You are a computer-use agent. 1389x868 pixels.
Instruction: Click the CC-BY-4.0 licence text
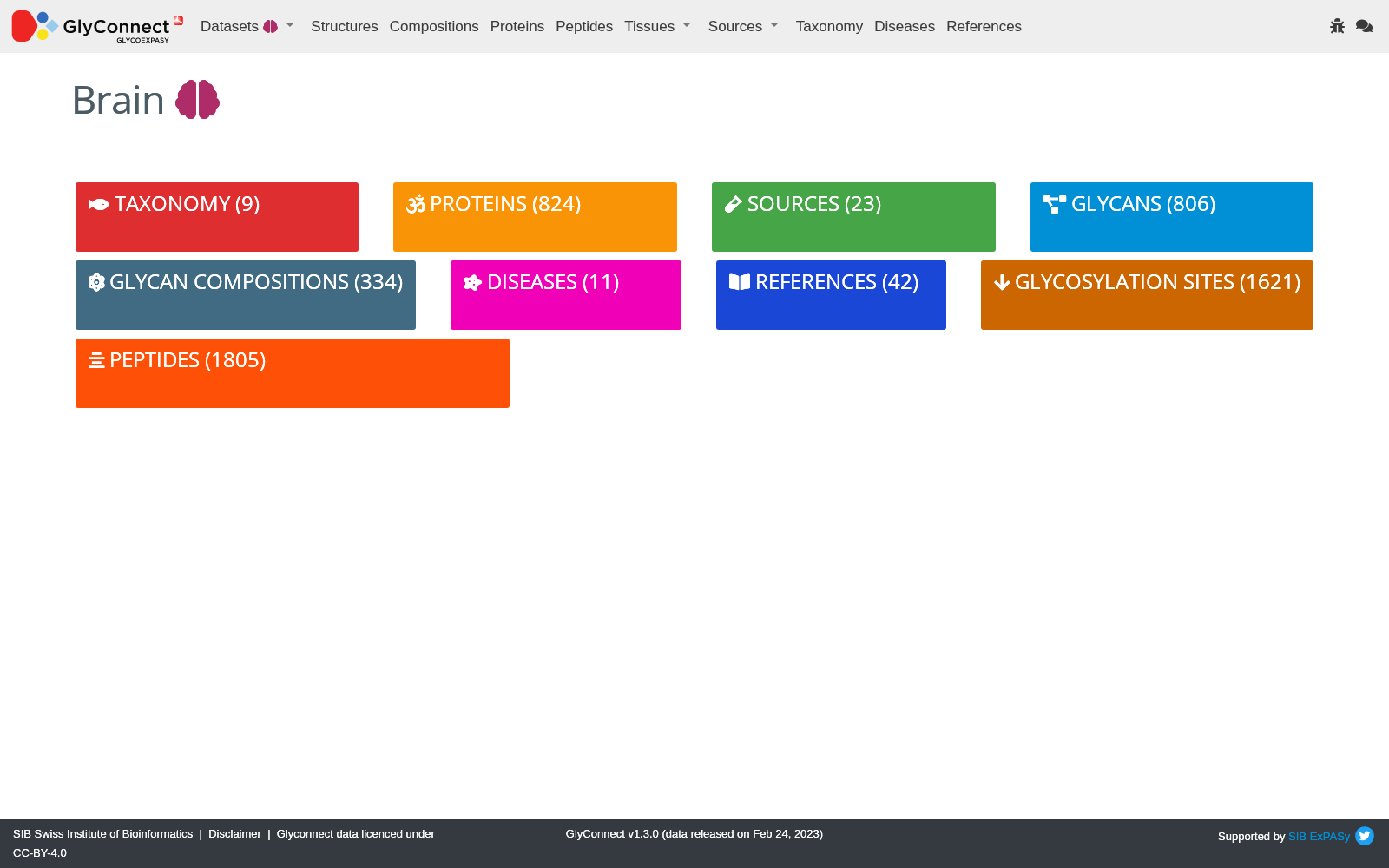pyautogui.click(x=40, y=853)
